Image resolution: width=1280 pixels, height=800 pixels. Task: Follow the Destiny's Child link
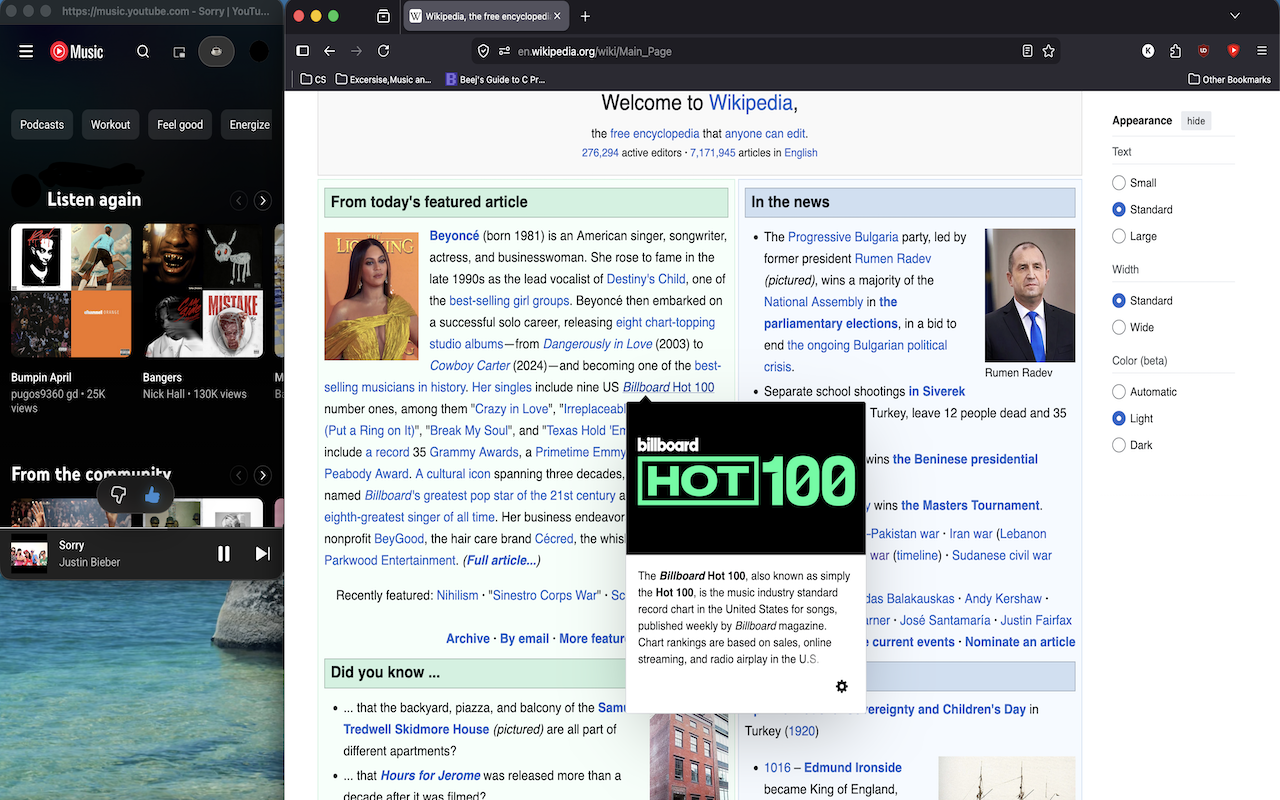[x=646, y=279]
